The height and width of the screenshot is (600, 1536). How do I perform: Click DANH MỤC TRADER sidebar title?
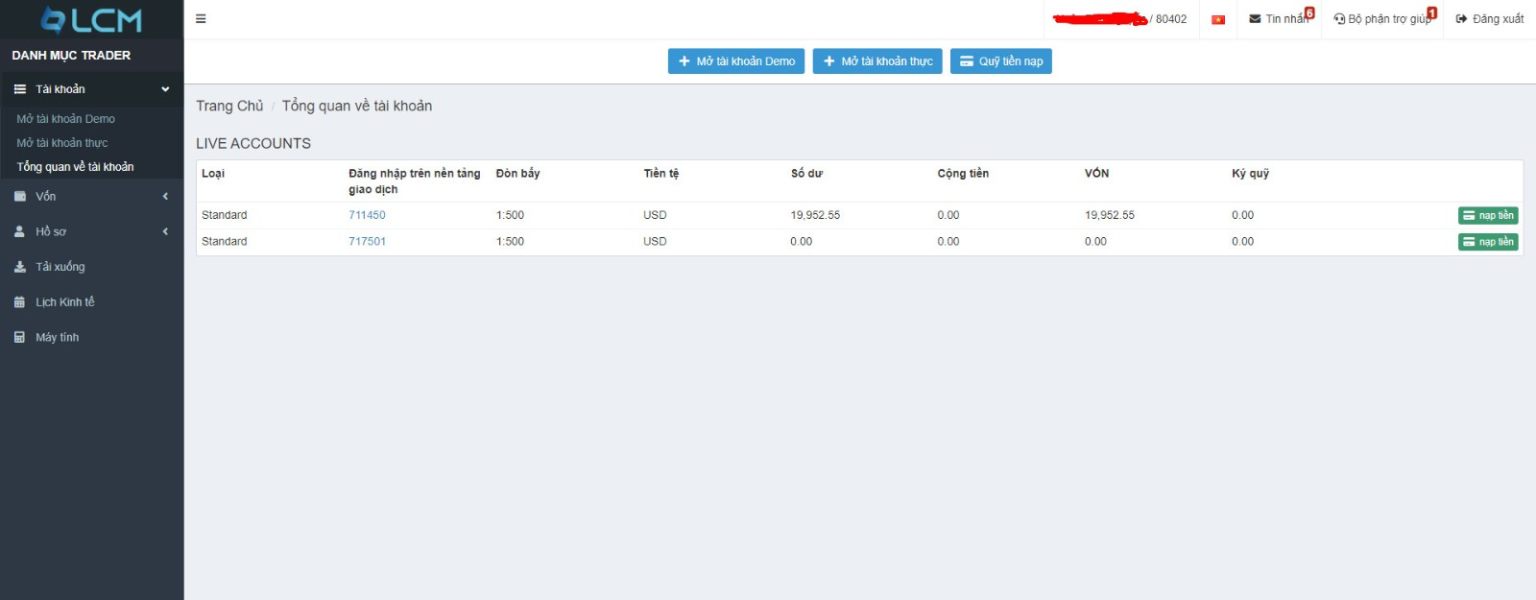click(x=71, y=55)
